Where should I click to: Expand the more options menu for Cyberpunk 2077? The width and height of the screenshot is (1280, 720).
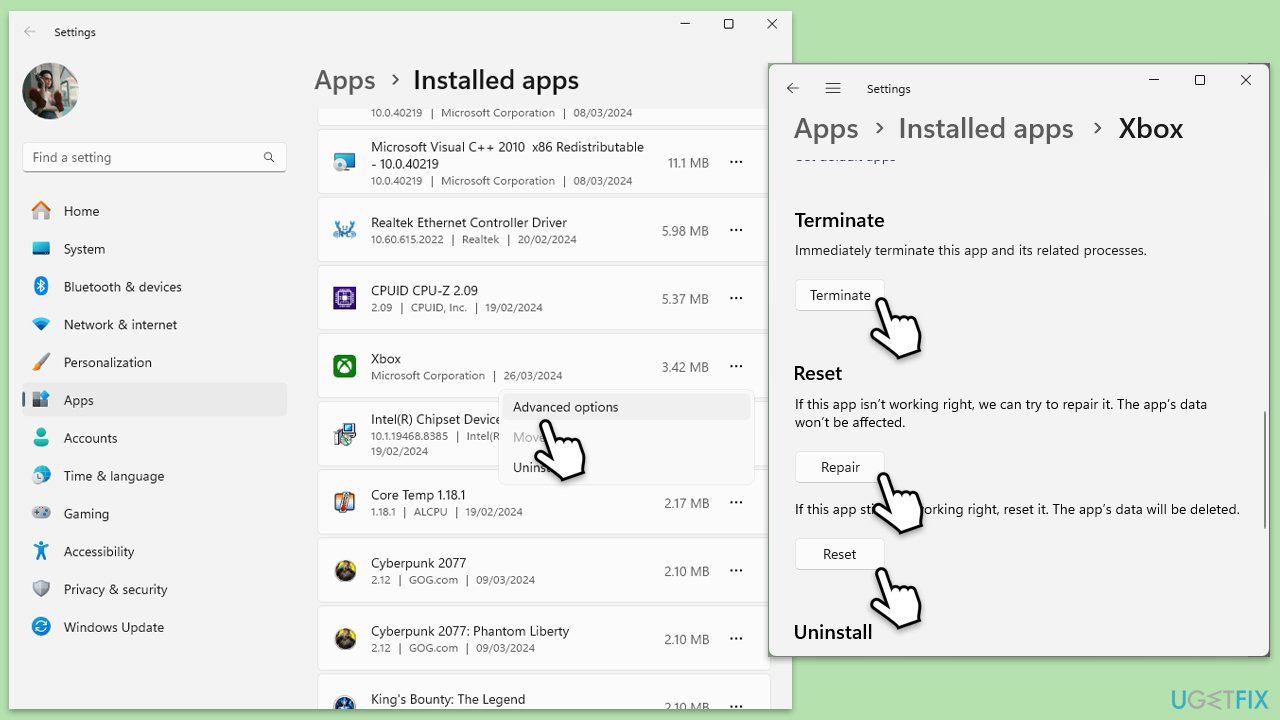click(736, 571)
